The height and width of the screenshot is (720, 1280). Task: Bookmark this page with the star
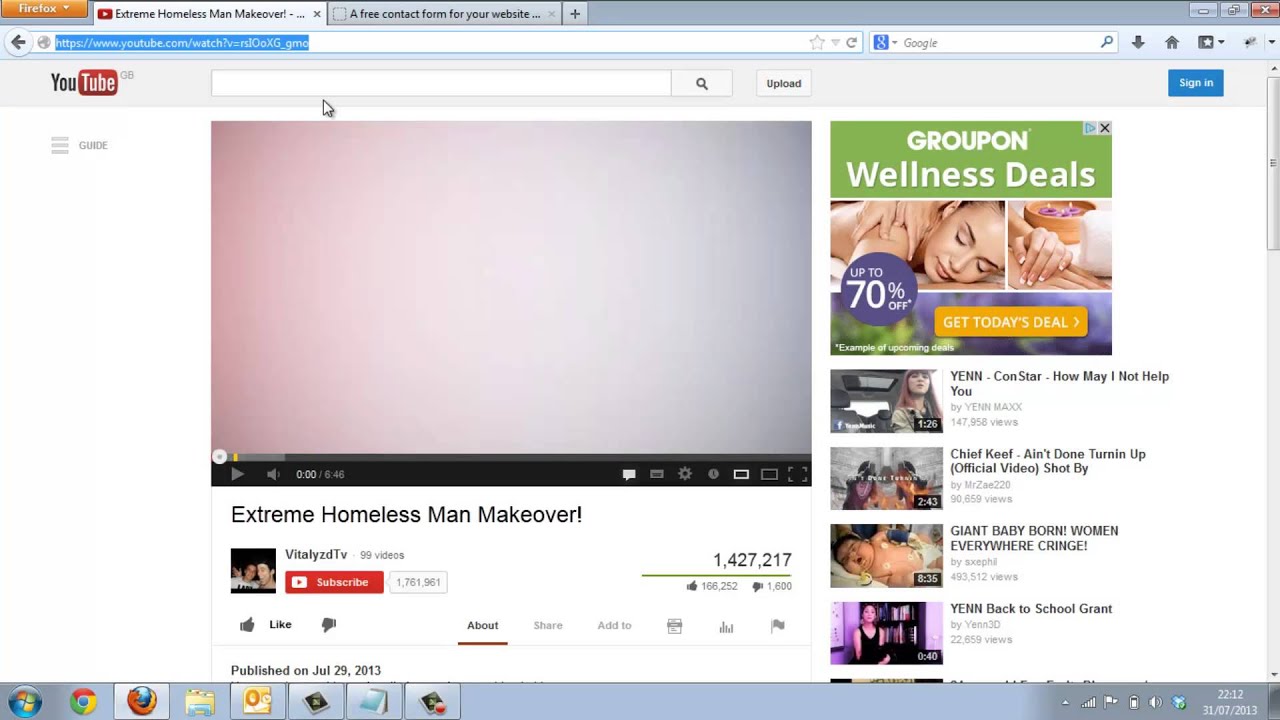[817, 43]
